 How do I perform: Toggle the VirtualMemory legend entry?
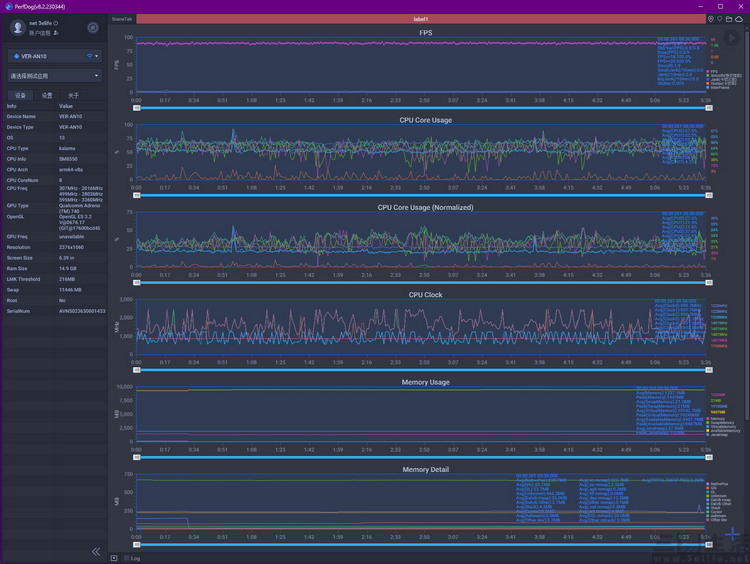(x=721, y=426)
